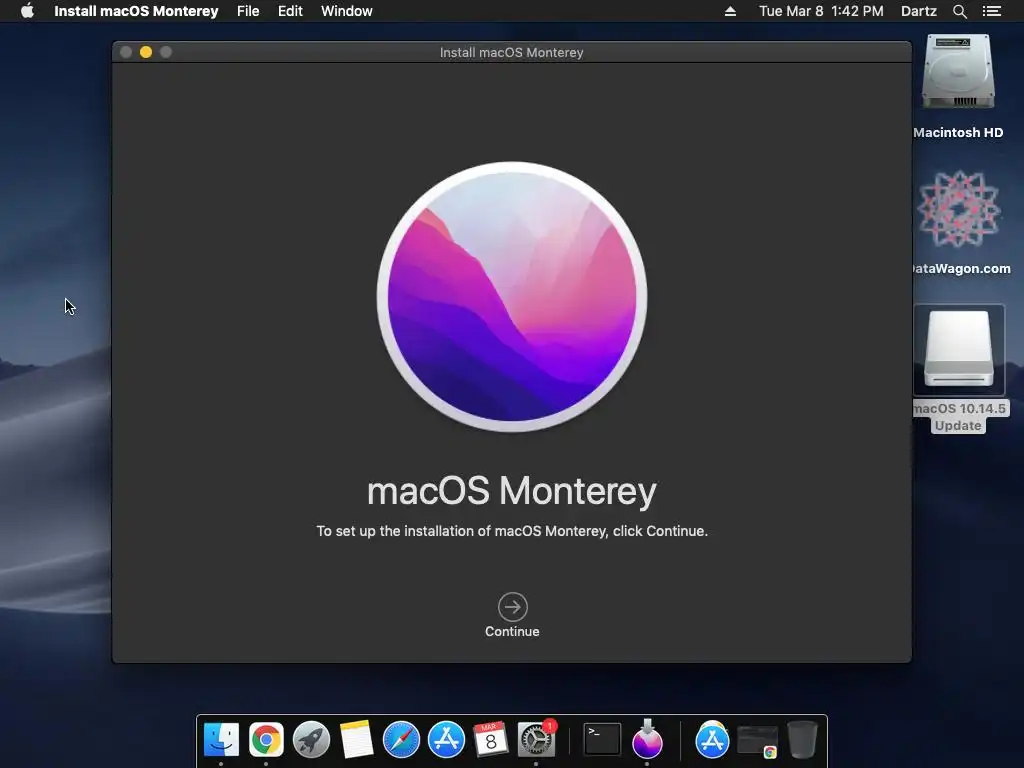Open the Install macOS Monterey app menu
The width and height of the screenshot is (1024, 768).
point(136,11)
